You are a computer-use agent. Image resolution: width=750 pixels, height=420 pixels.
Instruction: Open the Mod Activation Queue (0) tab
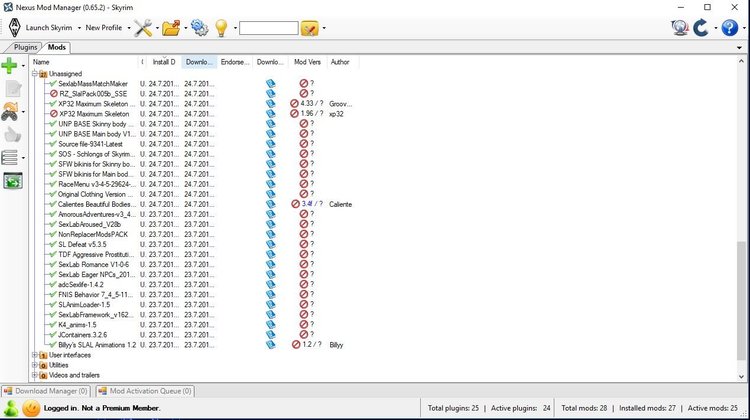click(x=145, y=391)
